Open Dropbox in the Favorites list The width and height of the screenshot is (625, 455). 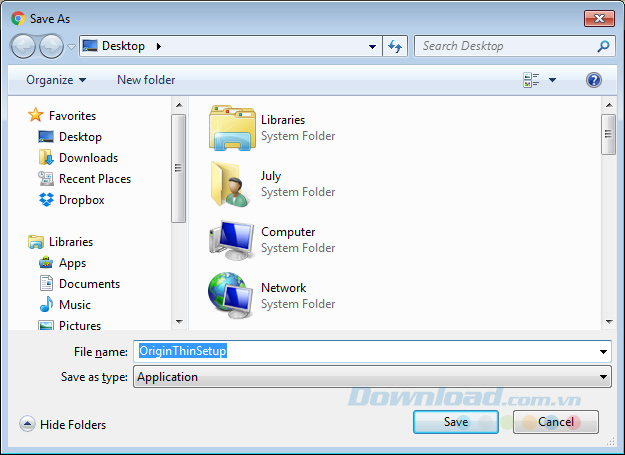81,200
